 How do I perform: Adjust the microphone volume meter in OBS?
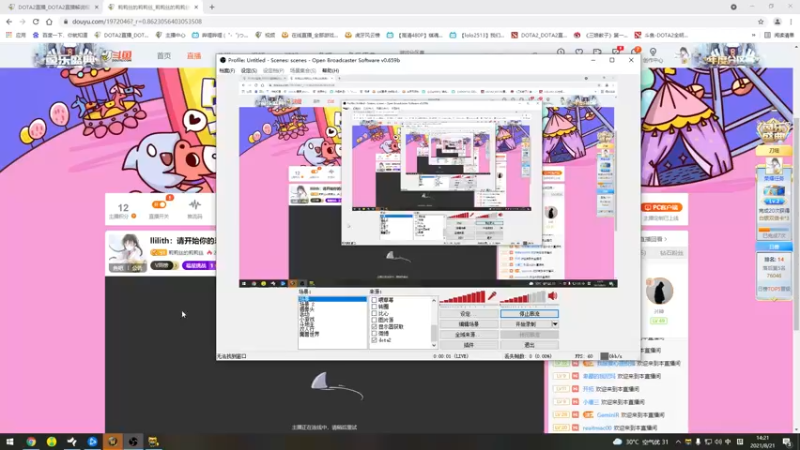click(462, 297)
